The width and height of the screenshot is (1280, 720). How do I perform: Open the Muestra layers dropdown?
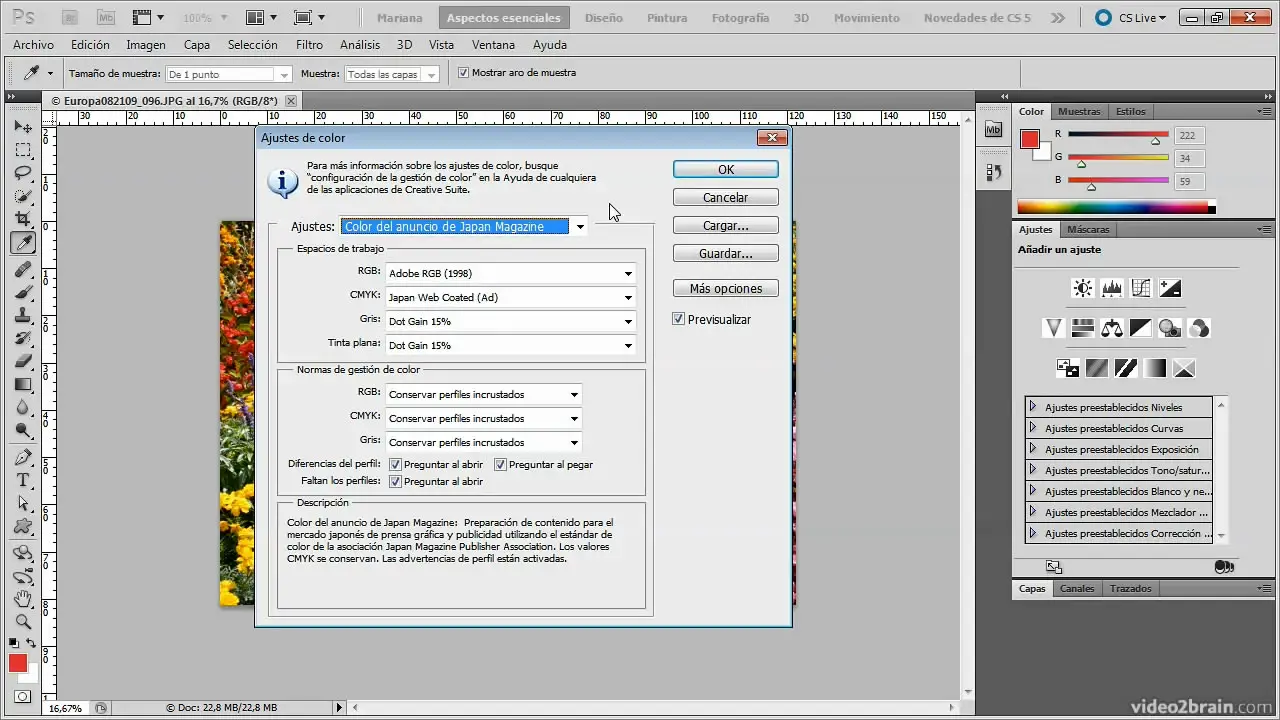pyautogui.click(x=392, y=74)
